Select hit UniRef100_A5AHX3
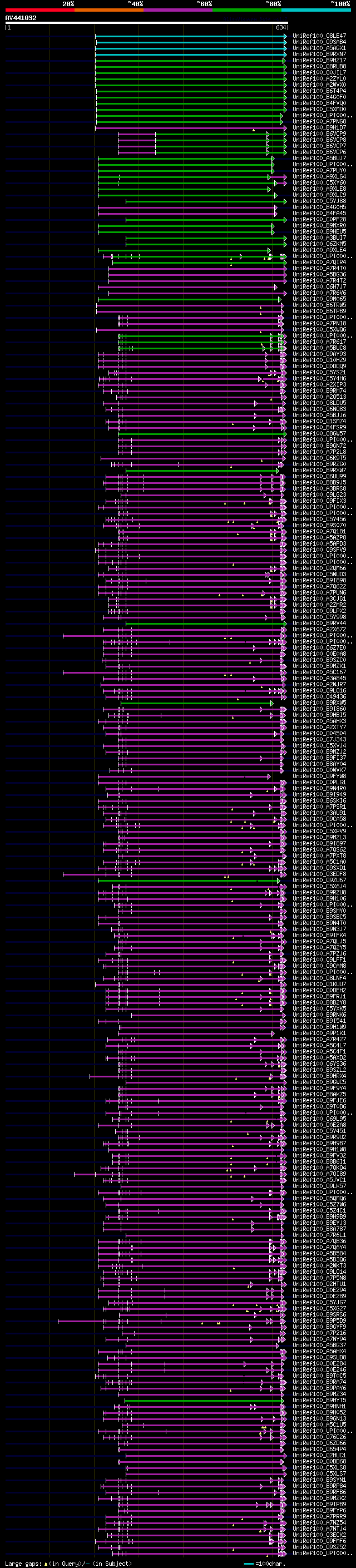356x1568 pixels. pos(319,721)
